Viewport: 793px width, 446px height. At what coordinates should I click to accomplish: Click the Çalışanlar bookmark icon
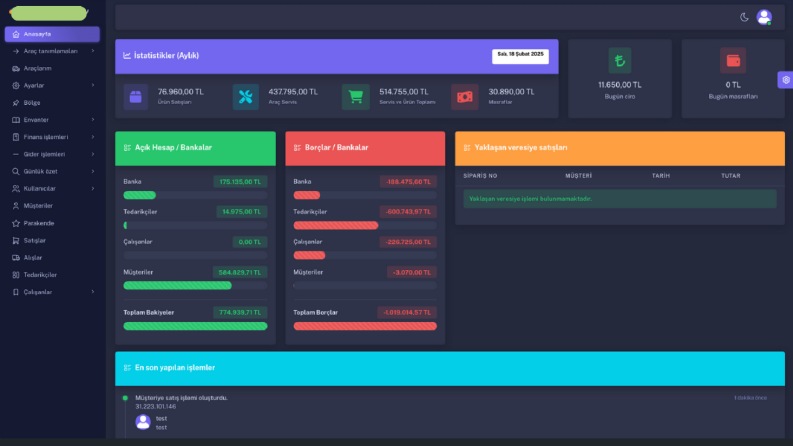[x=16, y=292]
